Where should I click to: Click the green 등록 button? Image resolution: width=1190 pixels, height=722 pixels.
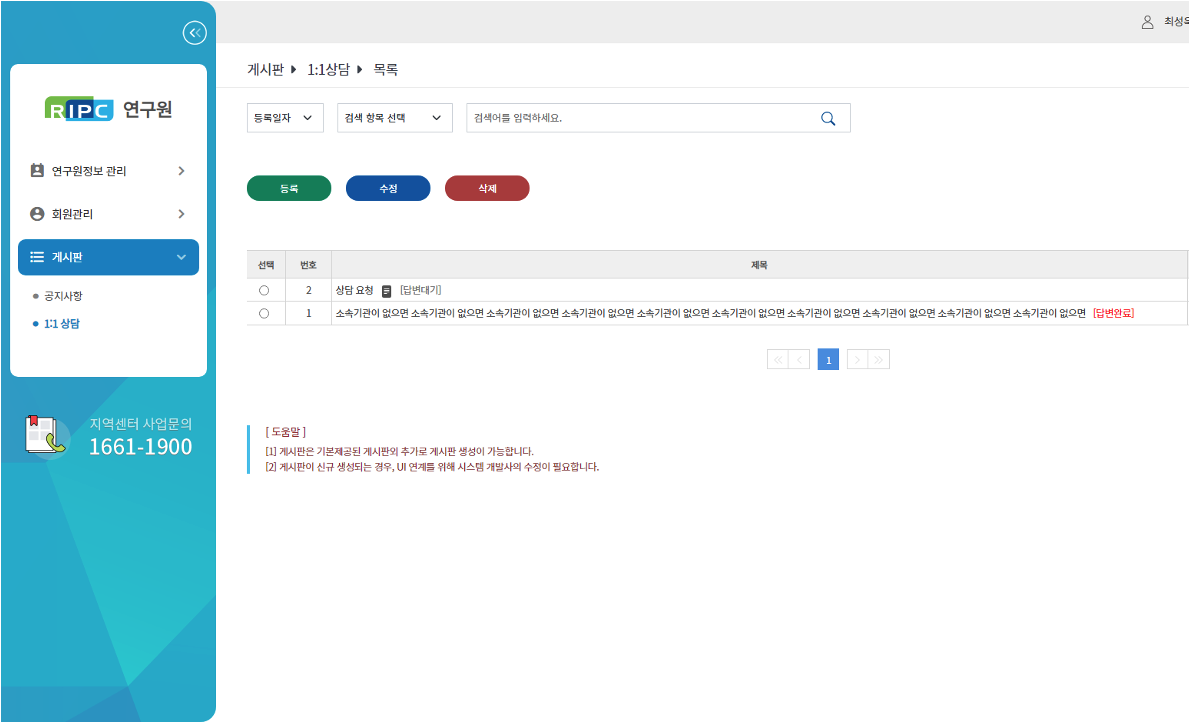click(x=289, y=188)
